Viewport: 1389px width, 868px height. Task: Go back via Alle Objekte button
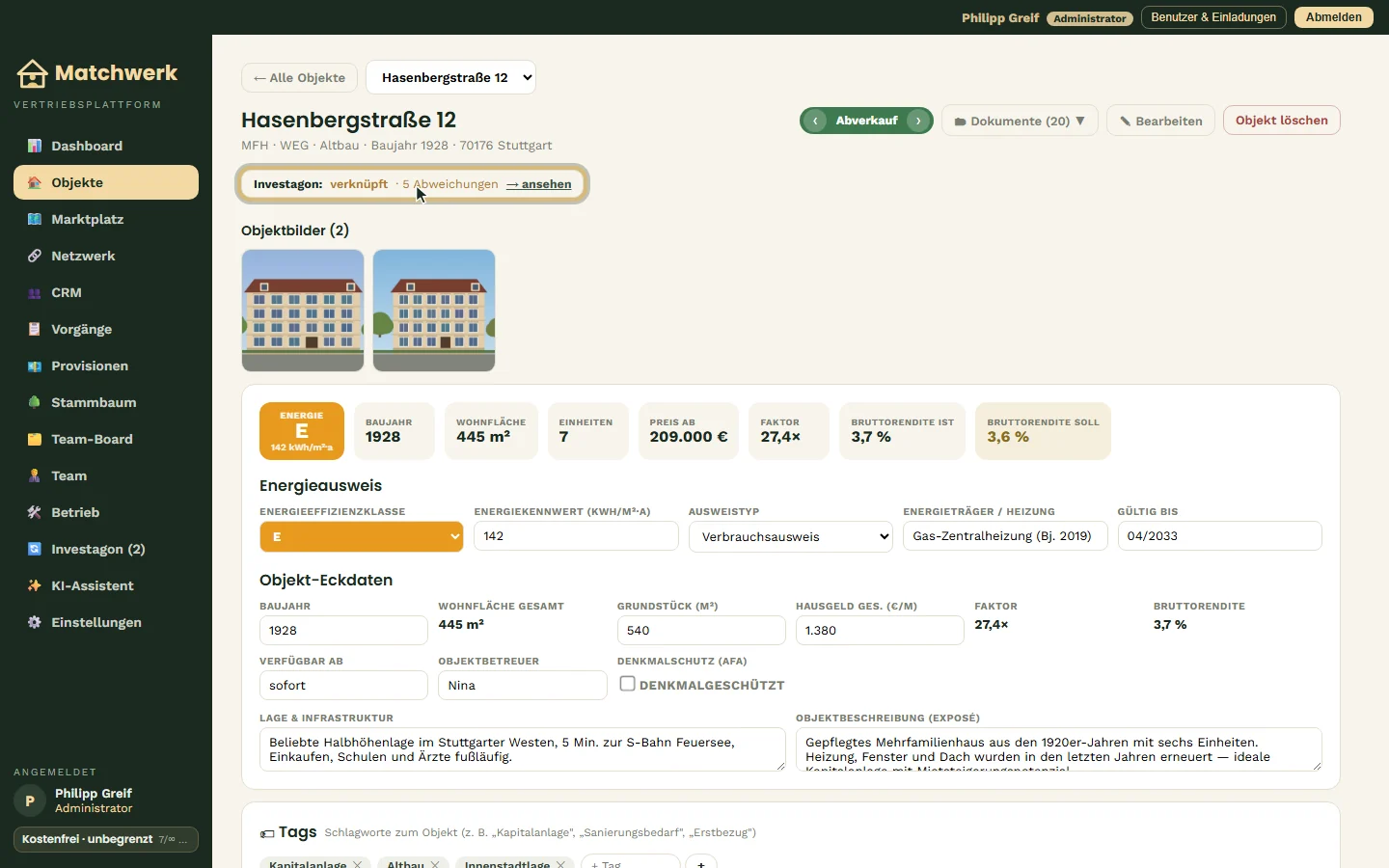point(299,77)
